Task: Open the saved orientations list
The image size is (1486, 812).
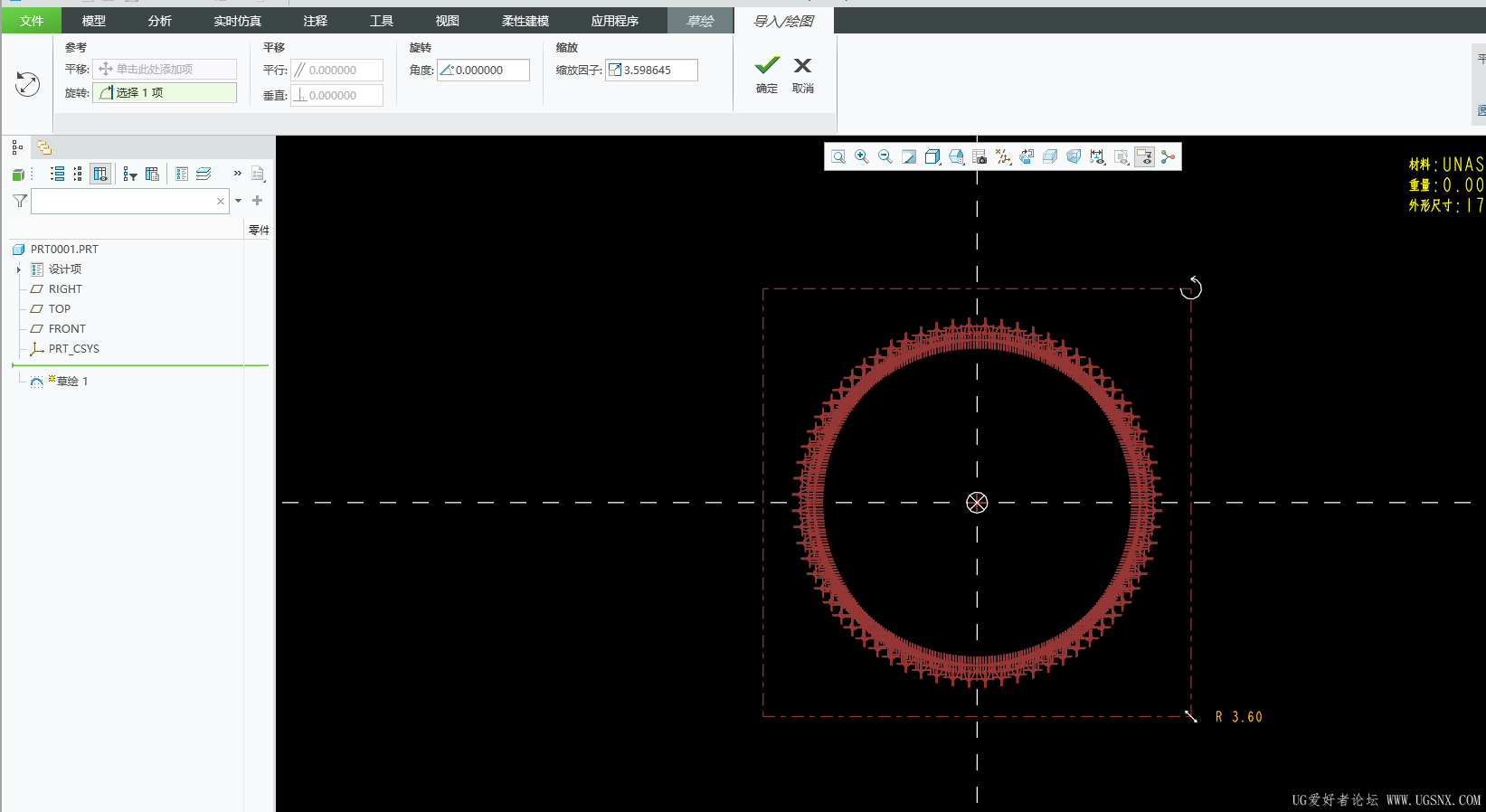Action: [956, 157]
